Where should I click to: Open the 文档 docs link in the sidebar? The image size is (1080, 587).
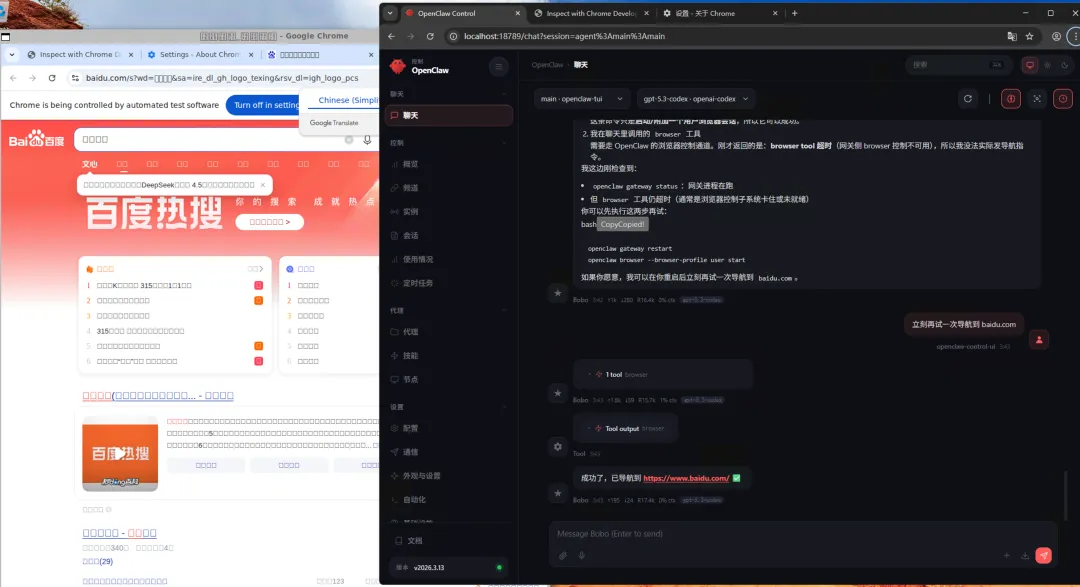[x=448, y=541]
